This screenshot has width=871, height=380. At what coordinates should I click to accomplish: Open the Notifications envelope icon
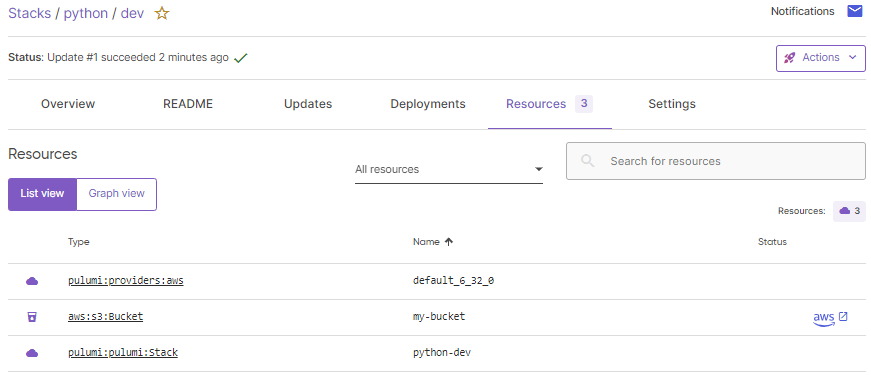pyautogui.click(x=854, y=11)
